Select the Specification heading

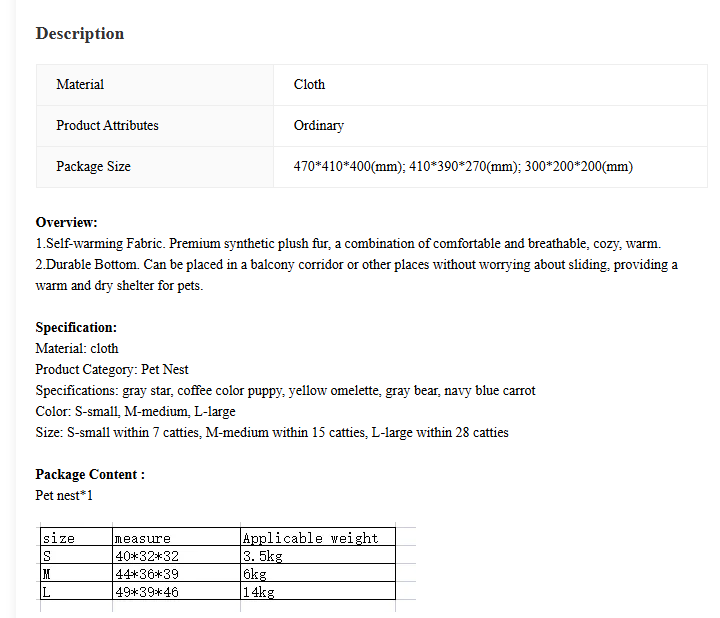[x=76, y=327]
